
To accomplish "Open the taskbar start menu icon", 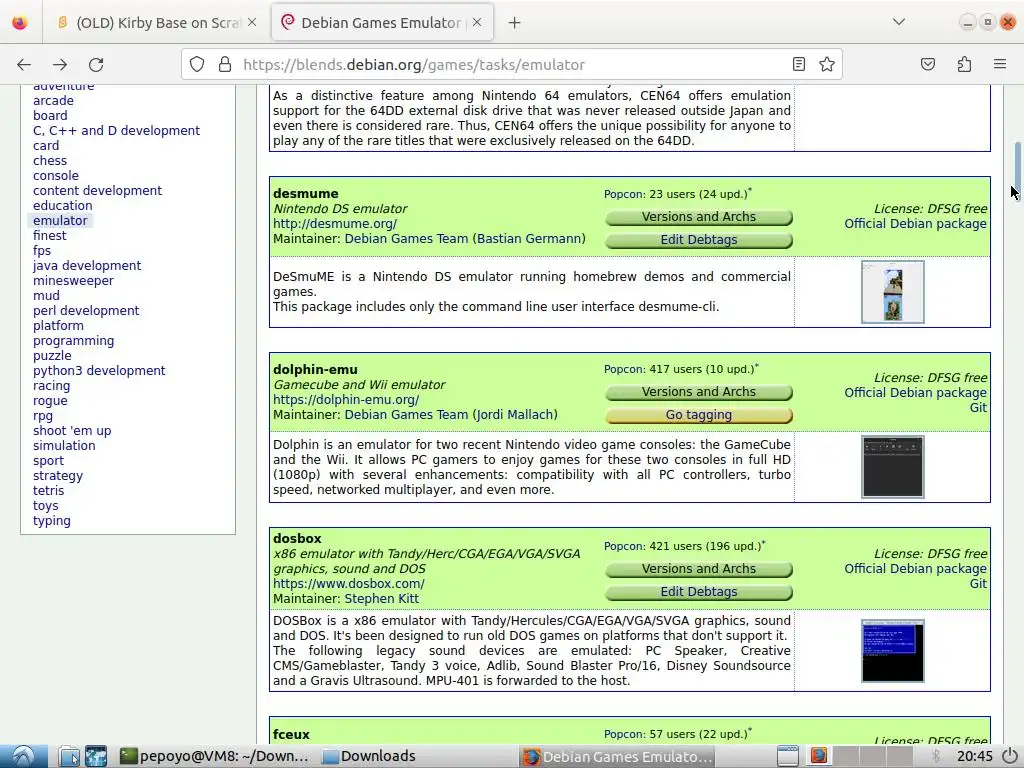I will (24, 756).
